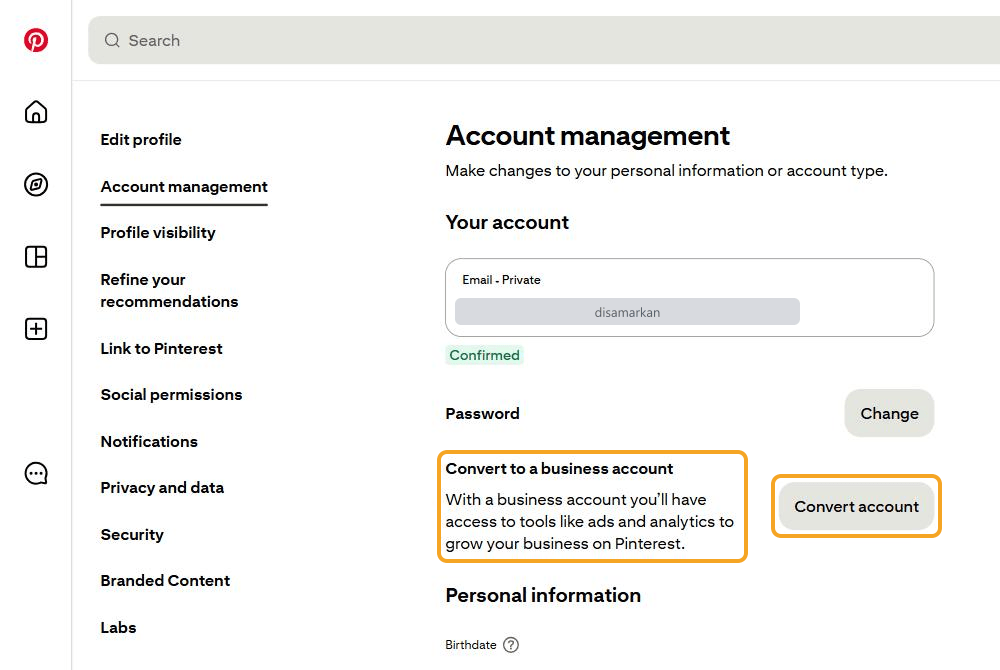Click the search magnifier icon
Image resolution: width=1000 pixels, height=670 pixels.
(112, 40)
